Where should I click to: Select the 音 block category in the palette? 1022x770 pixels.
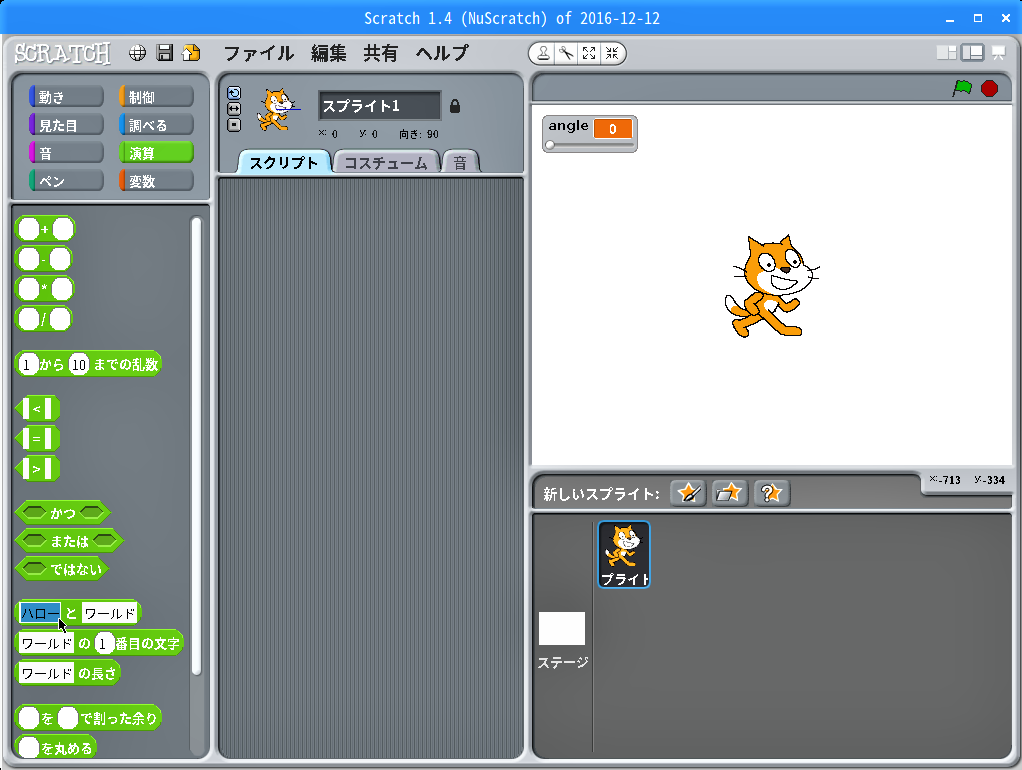(x=66, y=153)
